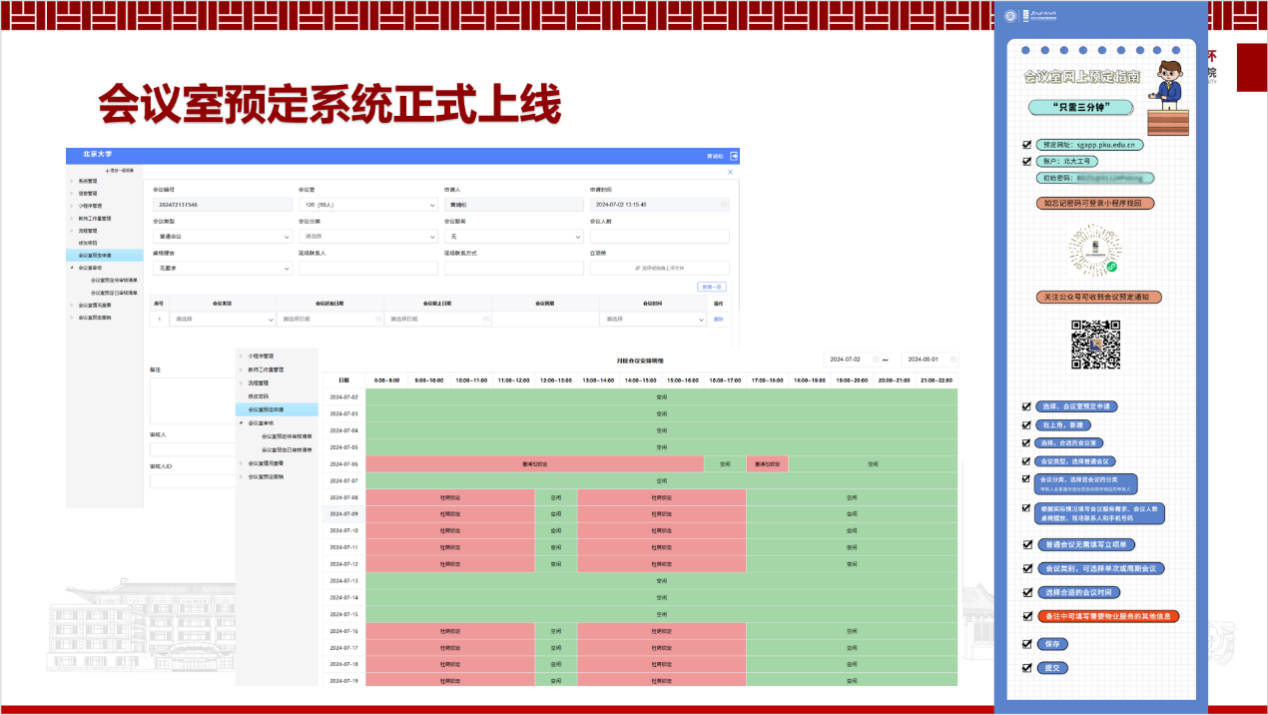Close the booking form with X icon
Viewport: 1268px width, 715px height.
(x=730, y=172)
